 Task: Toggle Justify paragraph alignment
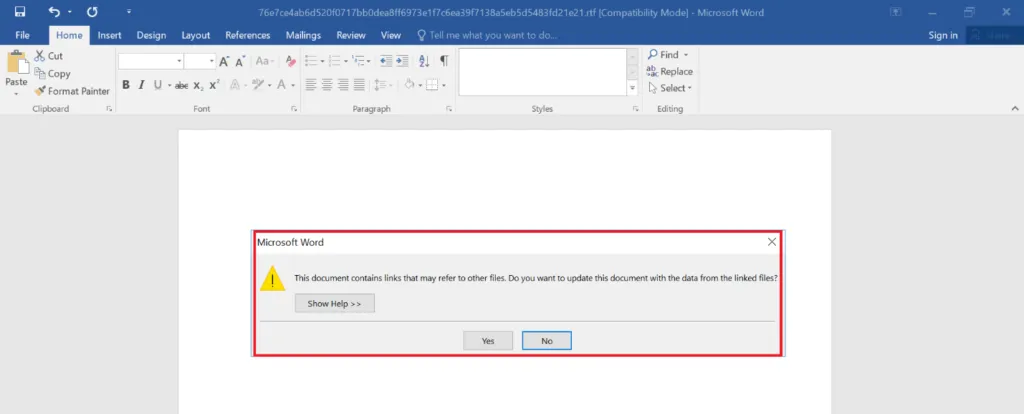(x=359, y=85)
